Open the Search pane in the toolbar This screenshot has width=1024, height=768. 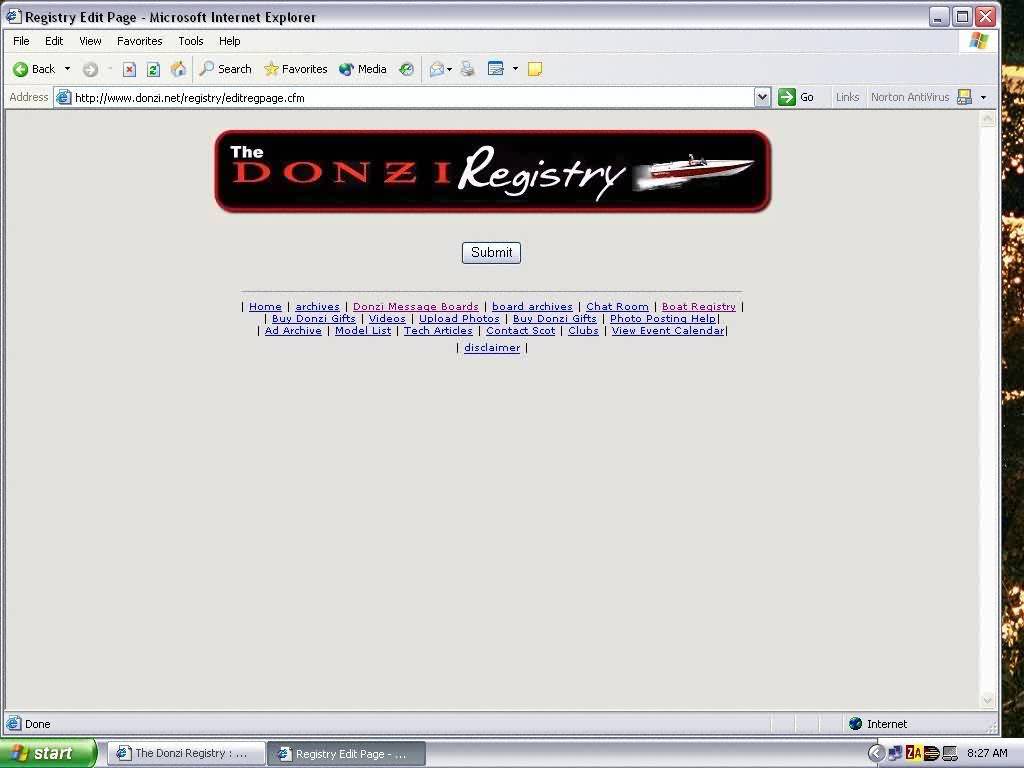click(x=225, y=69)
